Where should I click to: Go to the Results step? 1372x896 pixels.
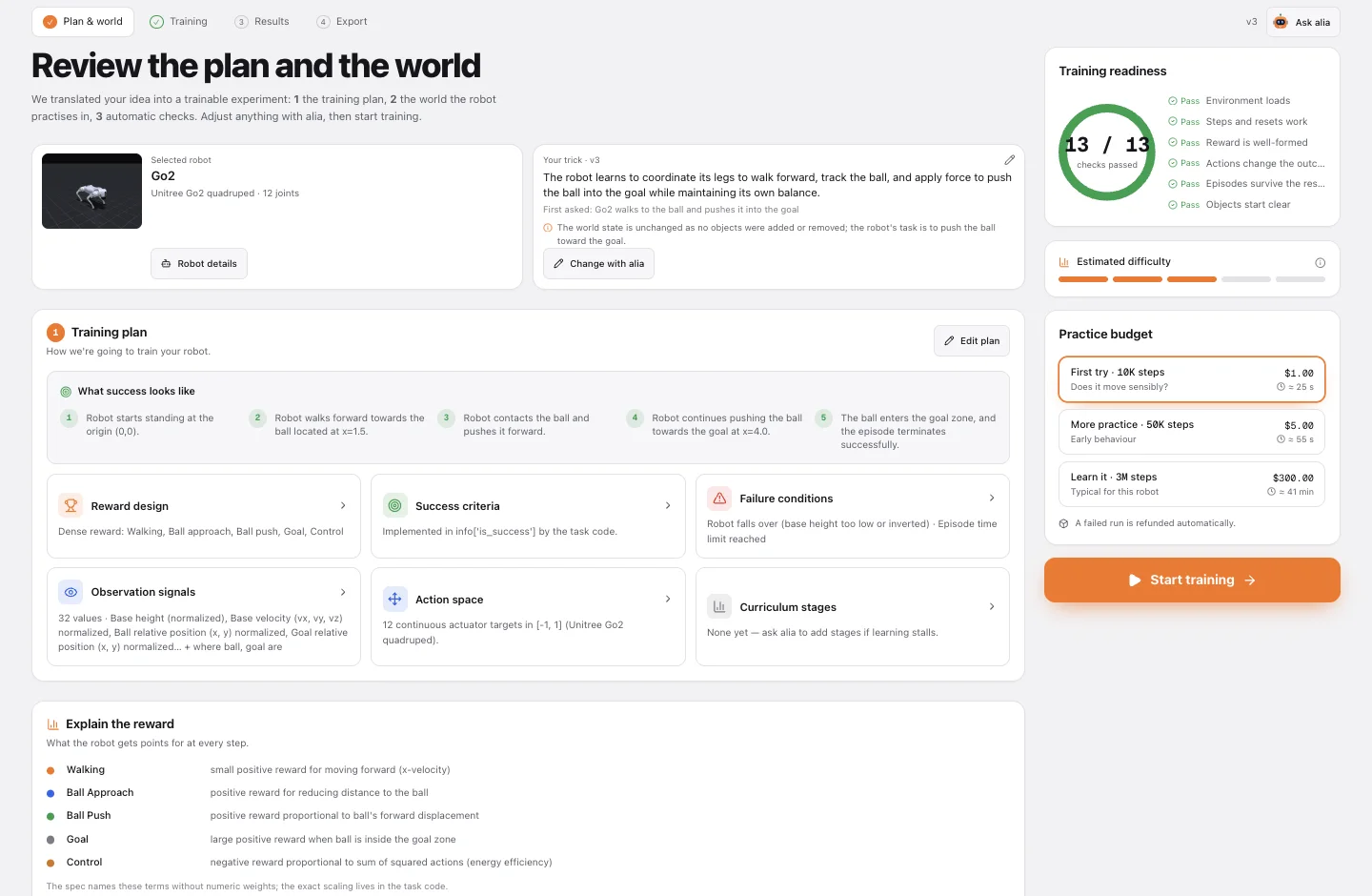coord(262,22)
